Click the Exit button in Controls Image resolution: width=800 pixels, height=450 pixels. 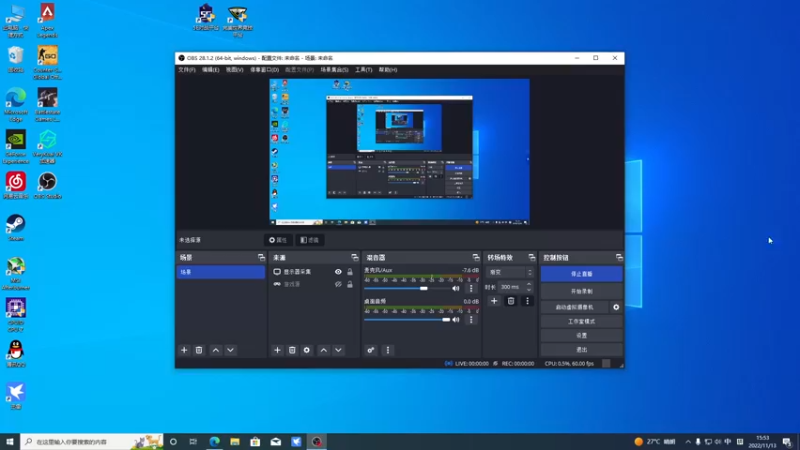coord(582,350)
